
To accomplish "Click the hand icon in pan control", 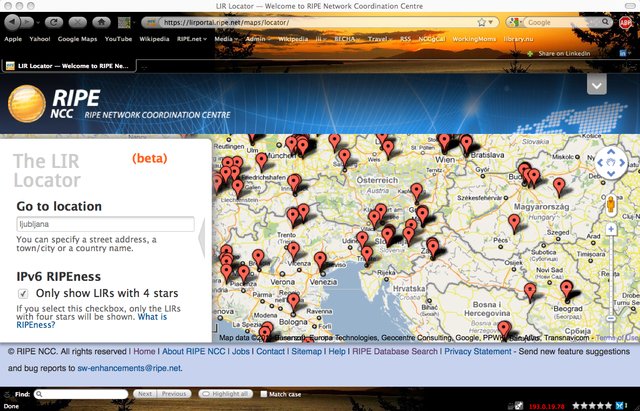I will pyautogui.click(x=611, y=163).
